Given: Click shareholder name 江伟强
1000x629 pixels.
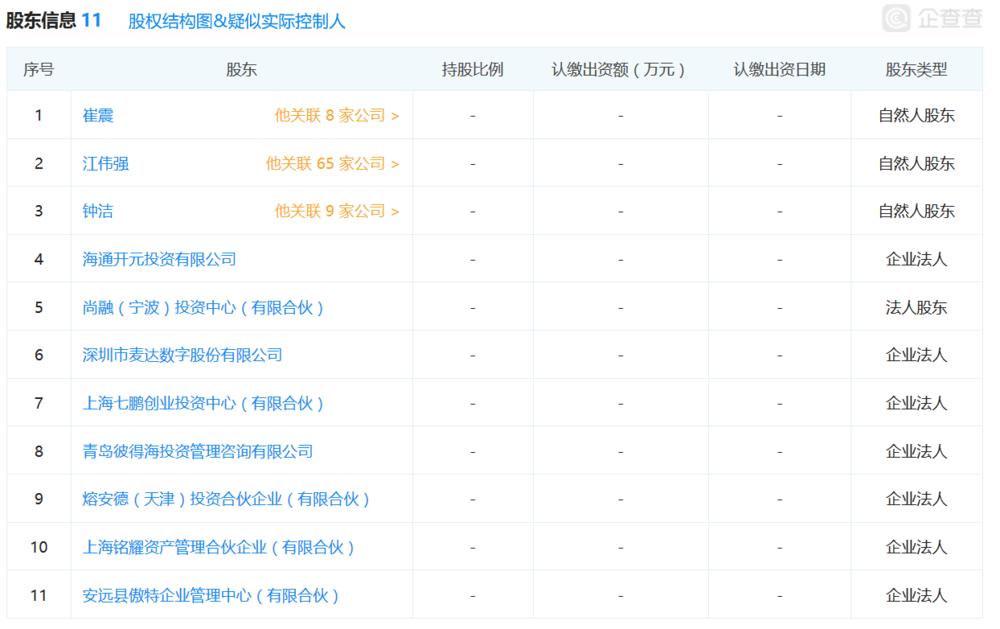Looking at the screenshot, I should point(104,163).
